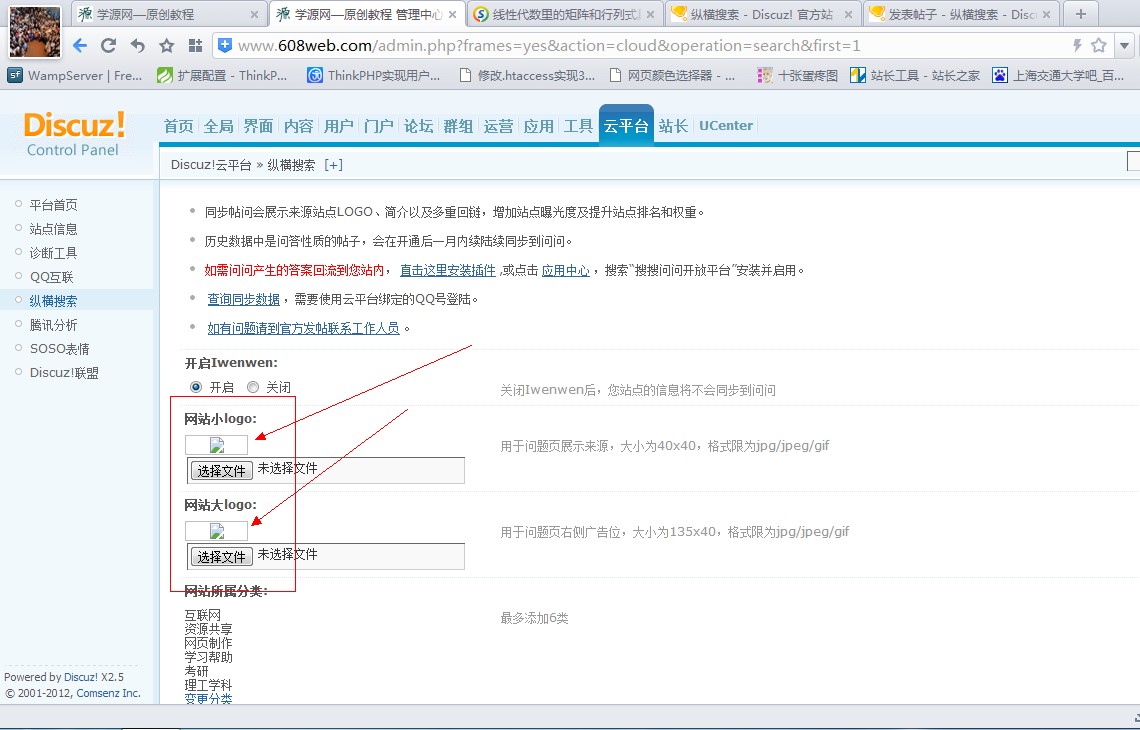
Task: Click the 查询同步数据 link
Action: pos(244,300)
